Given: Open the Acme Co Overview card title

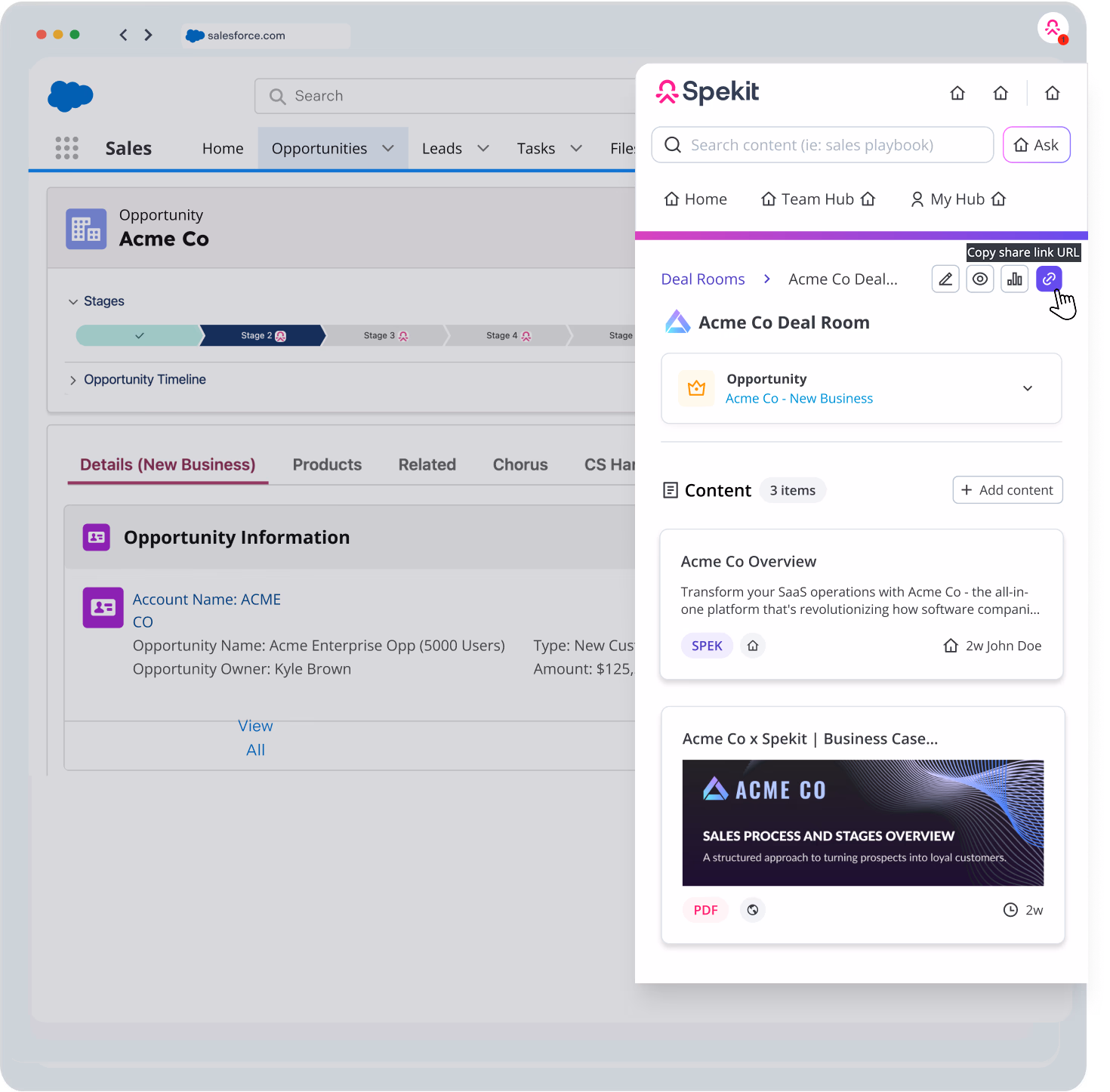Looking at the screenshot, I should point(748,561).
